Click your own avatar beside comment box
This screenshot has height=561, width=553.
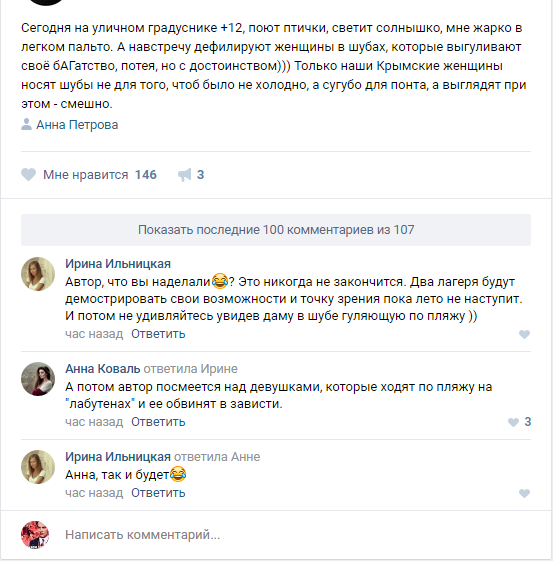(35, 535)
